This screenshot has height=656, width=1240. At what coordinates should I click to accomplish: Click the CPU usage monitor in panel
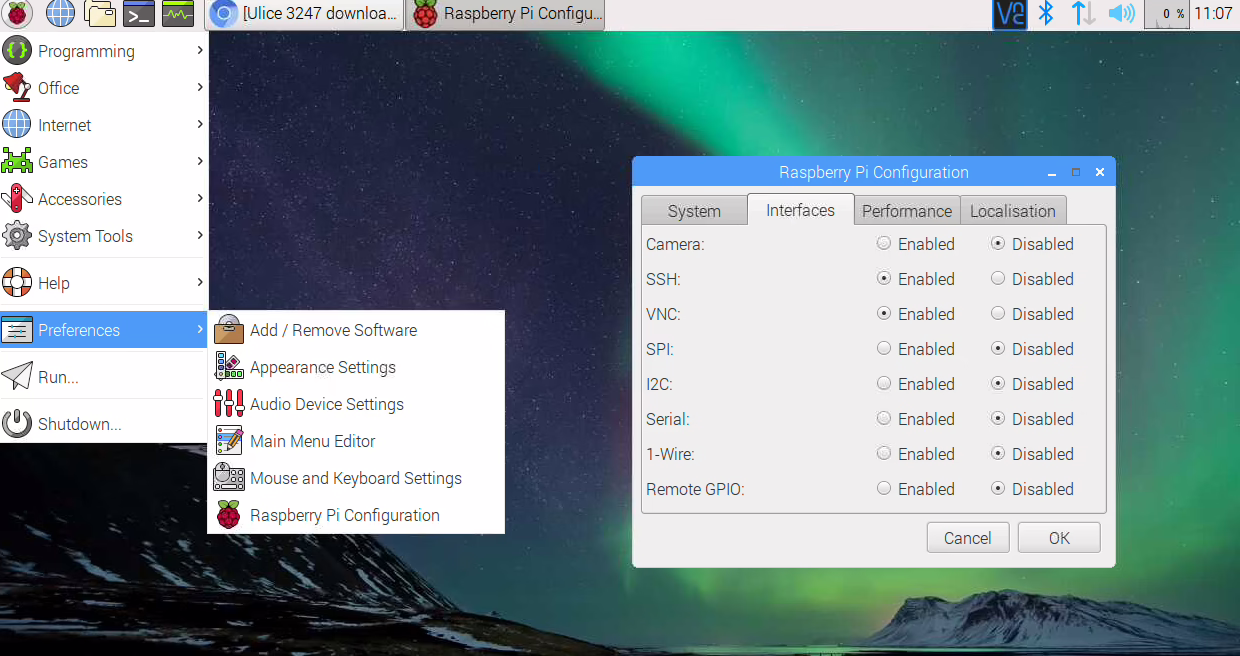1166,14
